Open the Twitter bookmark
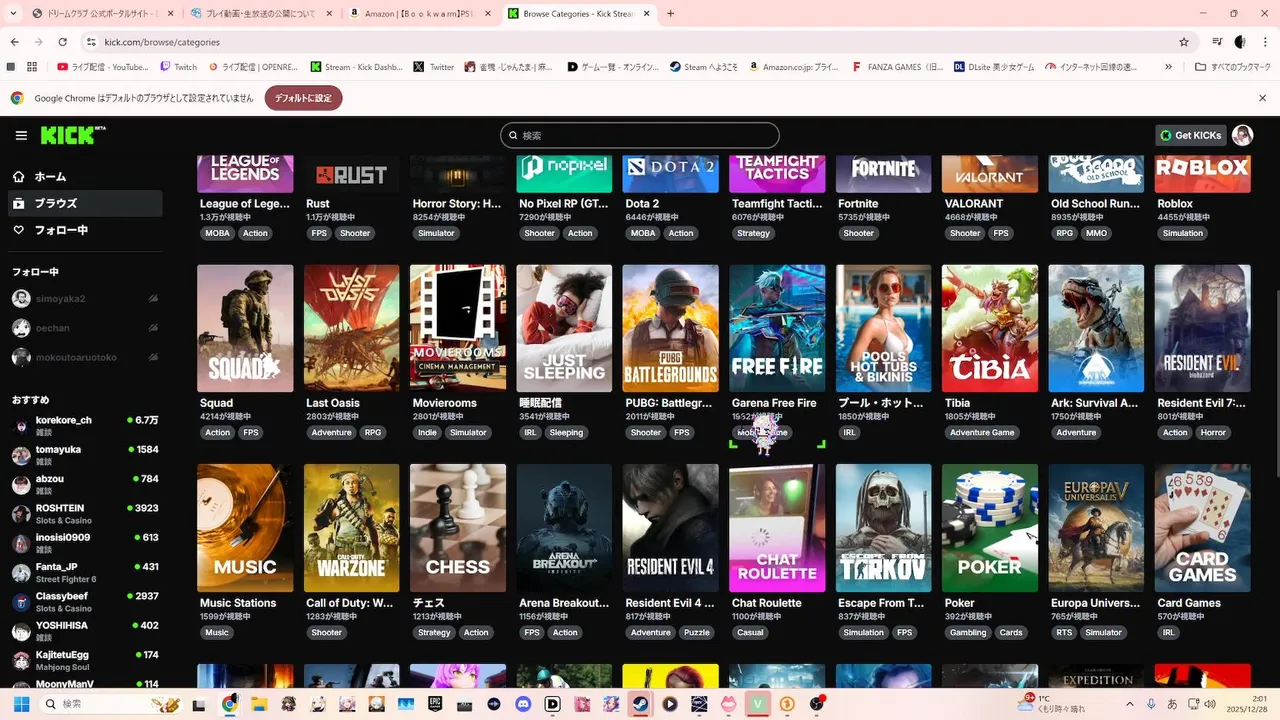The height and width of the screenshot is (720, 1280). coord(435,67)
